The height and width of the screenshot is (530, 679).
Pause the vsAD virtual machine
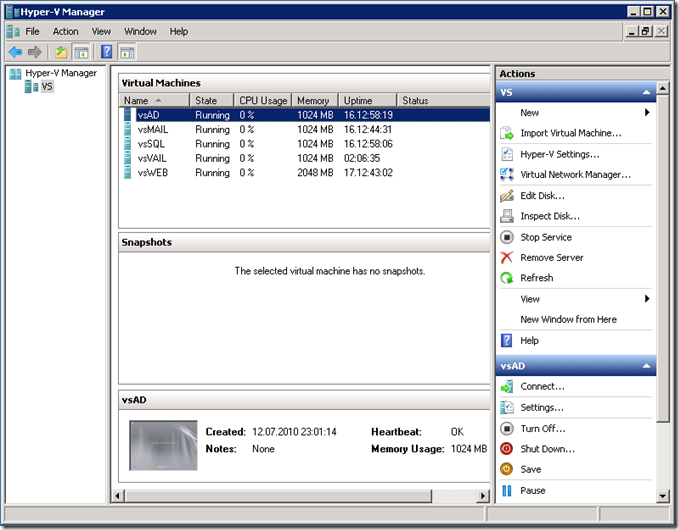pyautogui.click(x=532, y=491)
